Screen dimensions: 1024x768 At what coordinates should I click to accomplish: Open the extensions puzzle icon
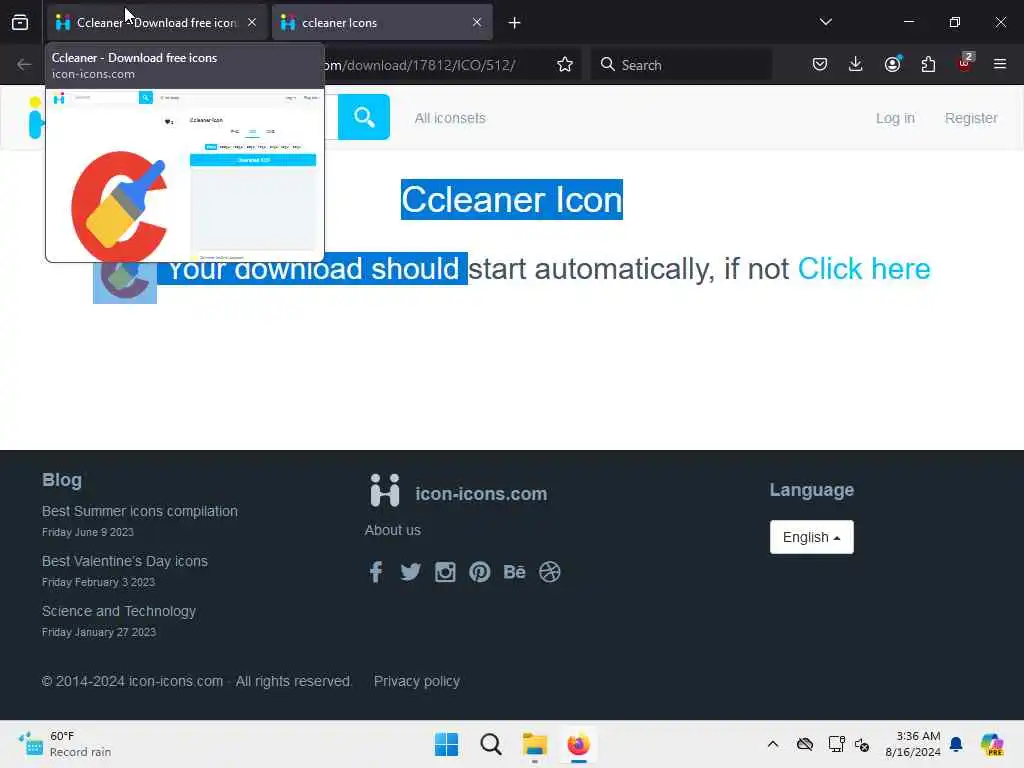[928, 64]
